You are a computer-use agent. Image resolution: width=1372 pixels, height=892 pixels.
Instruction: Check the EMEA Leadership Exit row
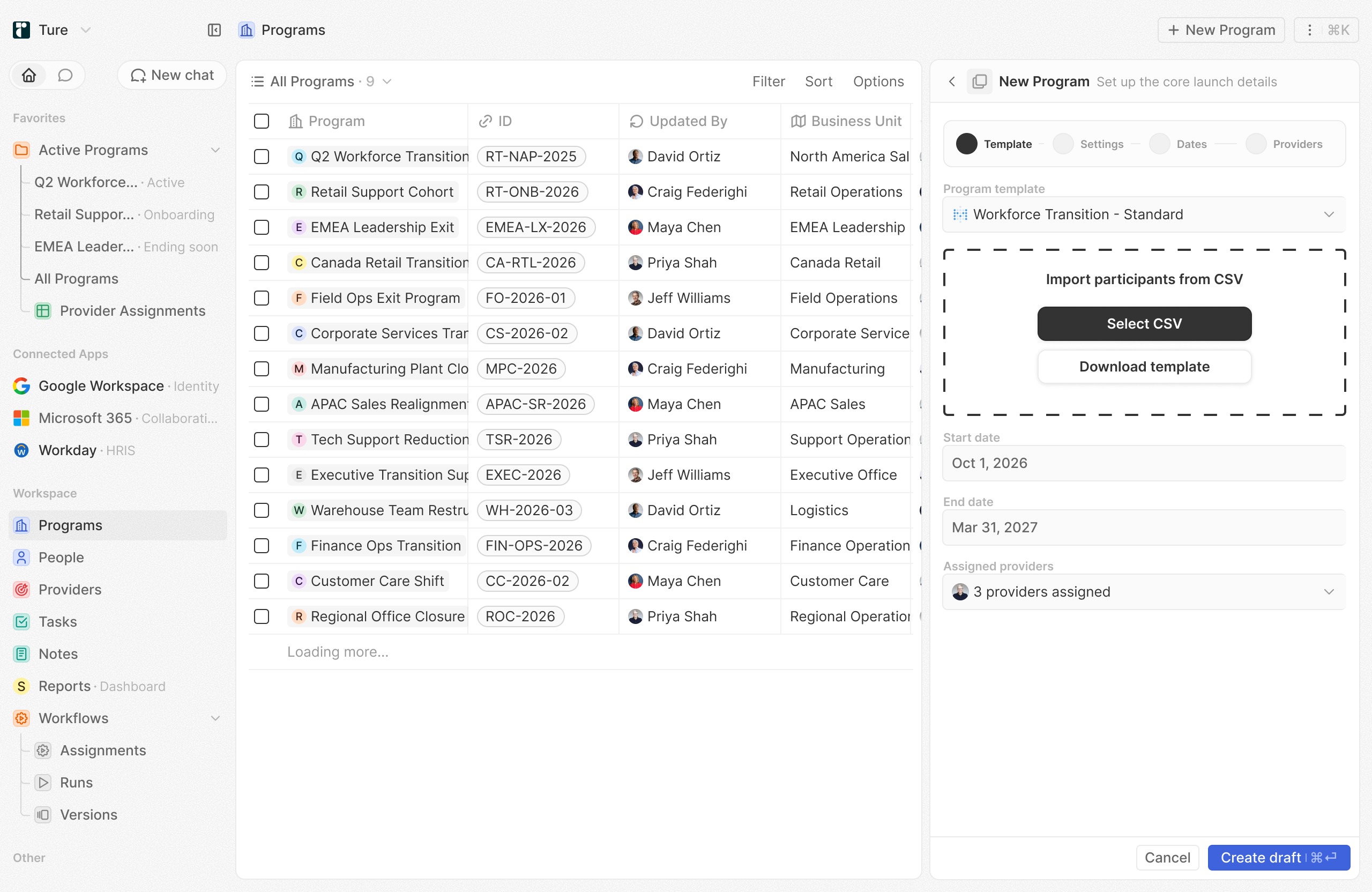point(261,227)
